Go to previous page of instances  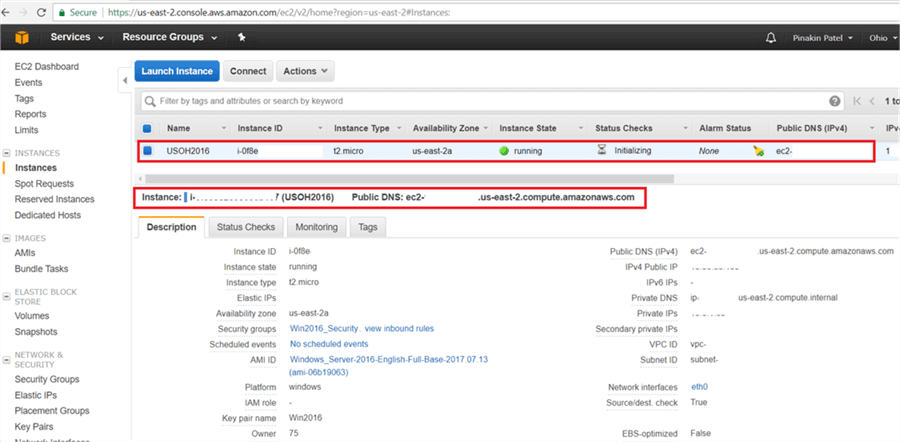pyautogui.click(x=872, y=101)
